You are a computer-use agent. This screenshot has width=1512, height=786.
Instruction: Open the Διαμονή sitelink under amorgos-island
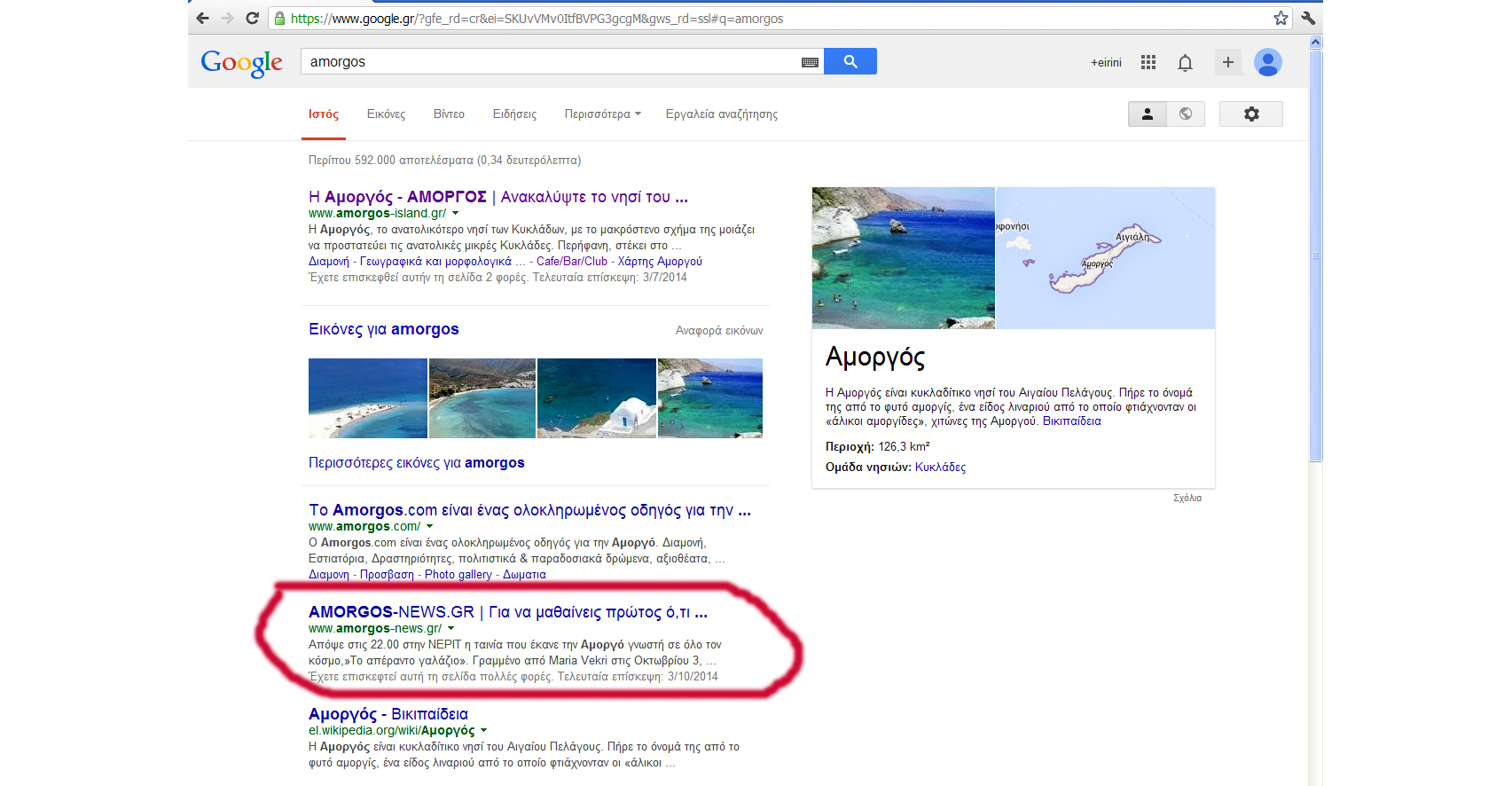coord(329,261)
